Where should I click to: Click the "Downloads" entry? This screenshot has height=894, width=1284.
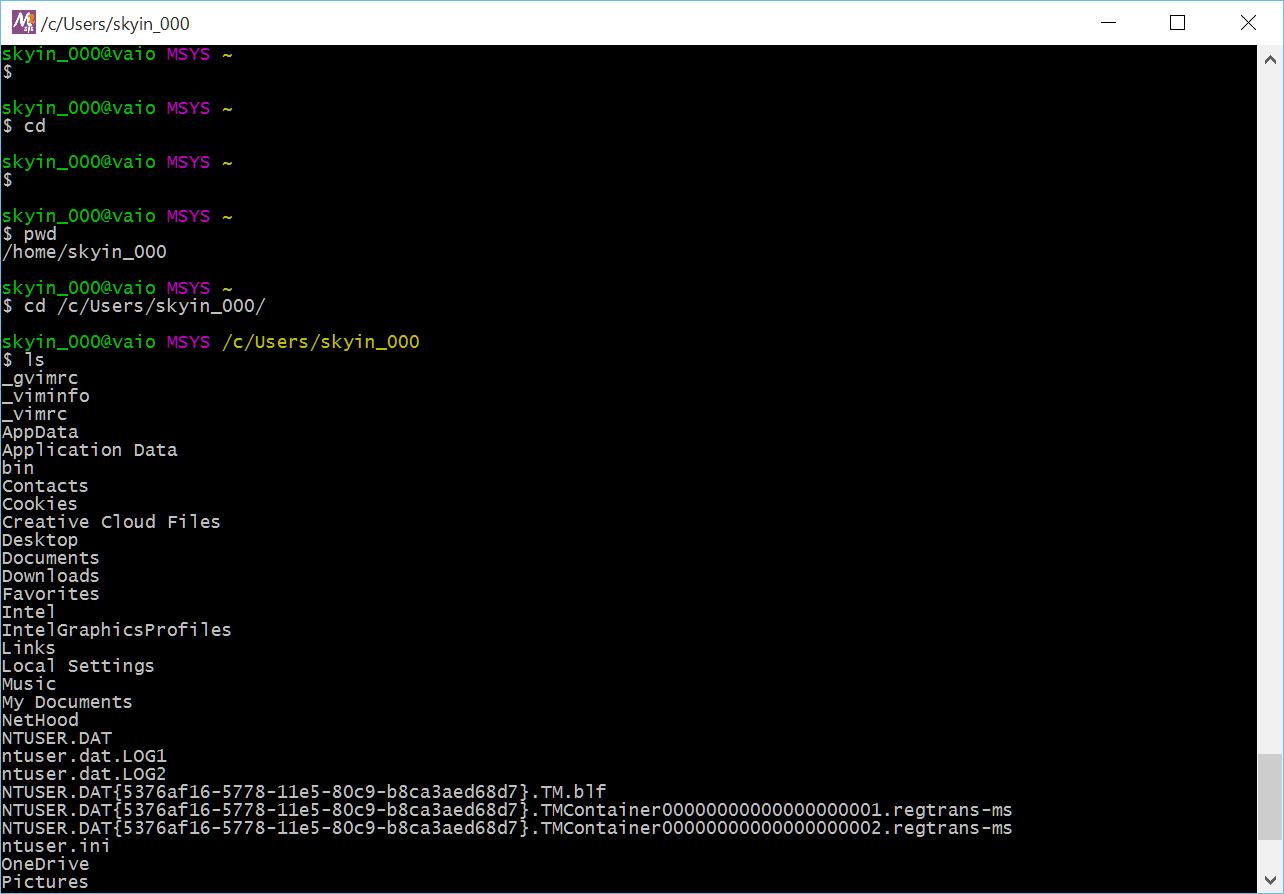(x=49, y=575)
